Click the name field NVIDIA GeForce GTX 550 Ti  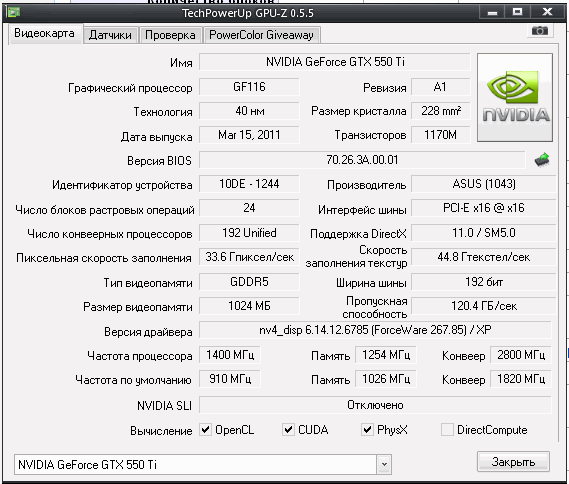tap(335, 62)
